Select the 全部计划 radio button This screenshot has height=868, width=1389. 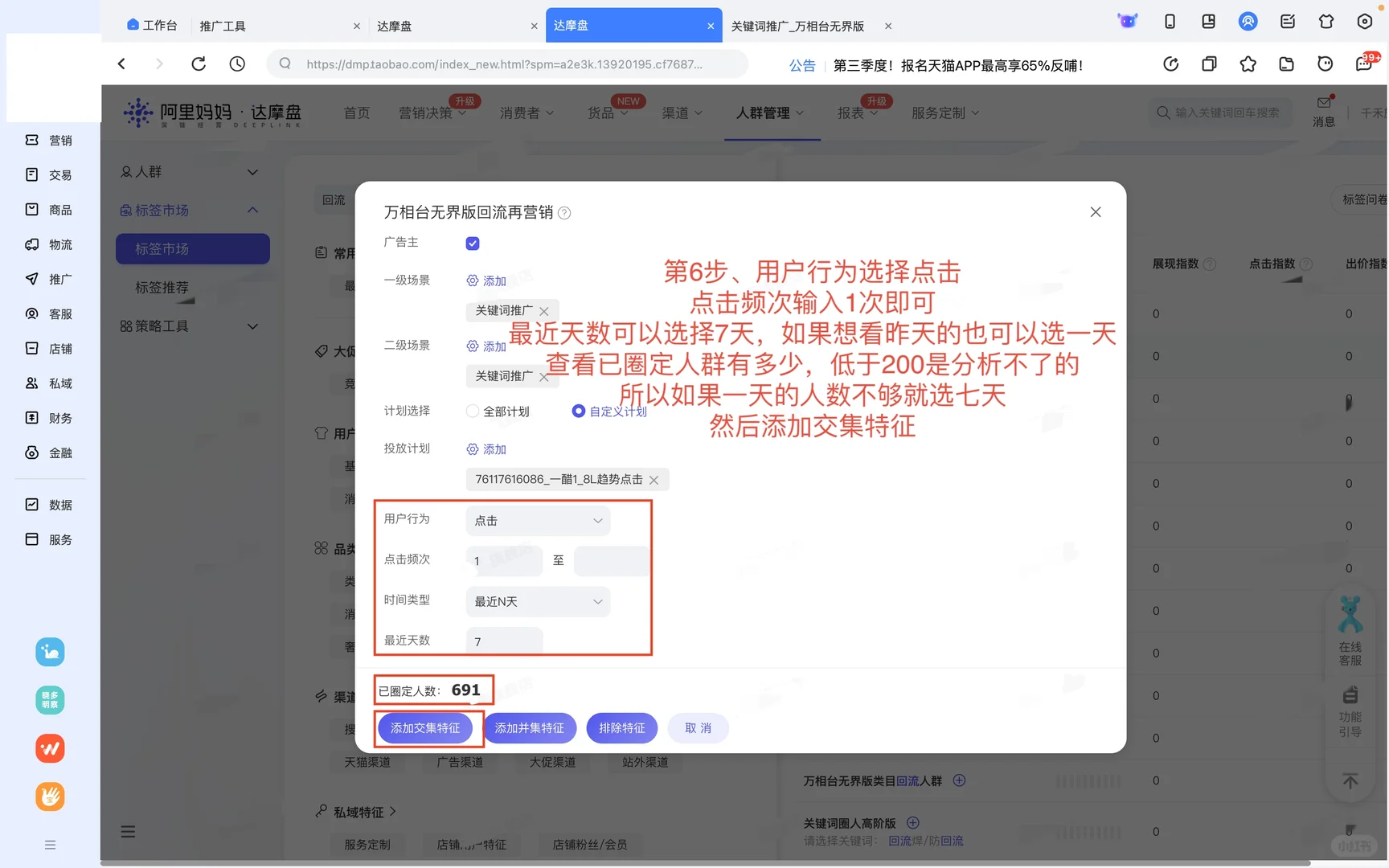coord(472,411)
